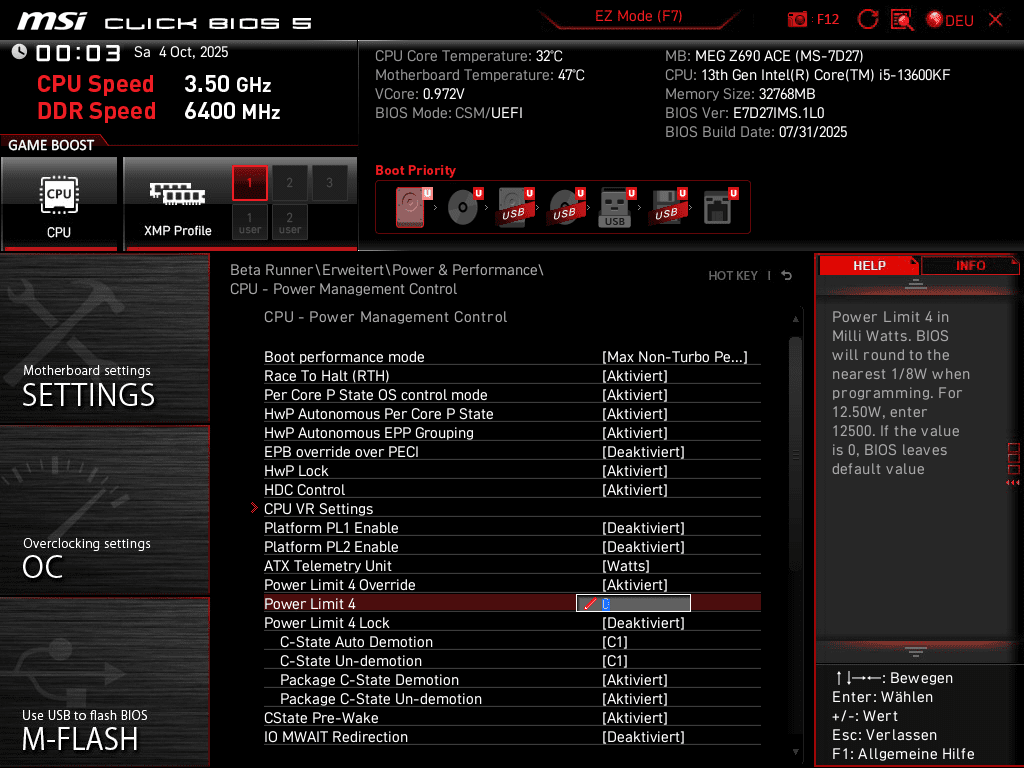Select the HDC Control row

pos(512,490)
